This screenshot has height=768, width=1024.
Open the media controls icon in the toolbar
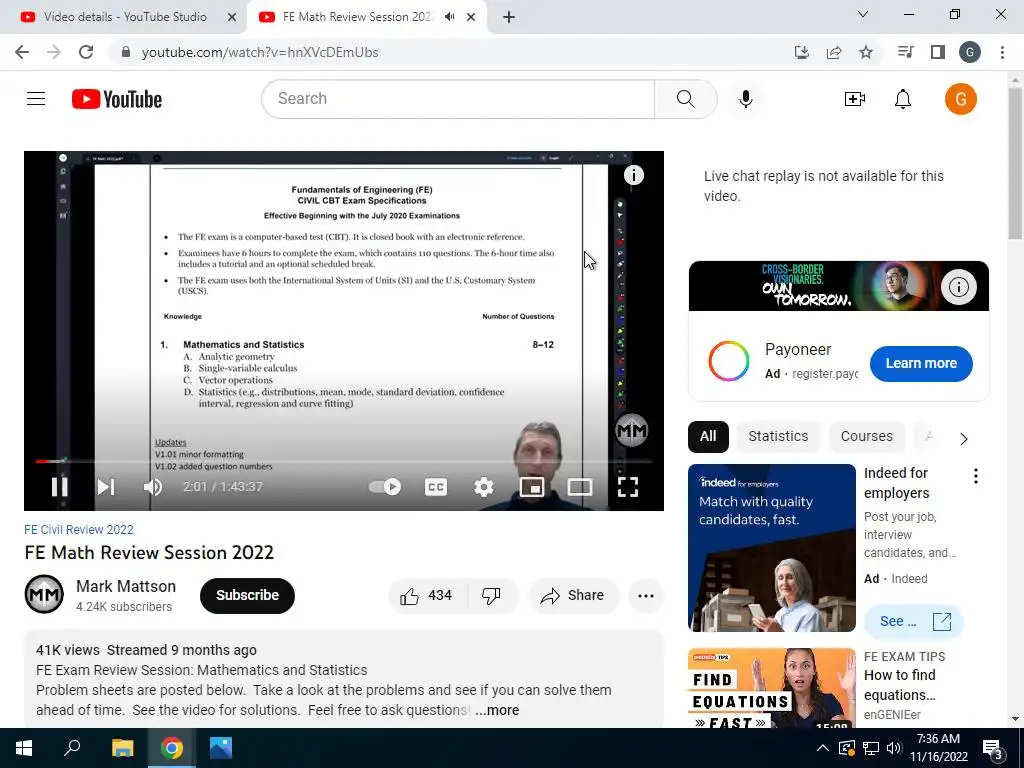coord(905,52)
